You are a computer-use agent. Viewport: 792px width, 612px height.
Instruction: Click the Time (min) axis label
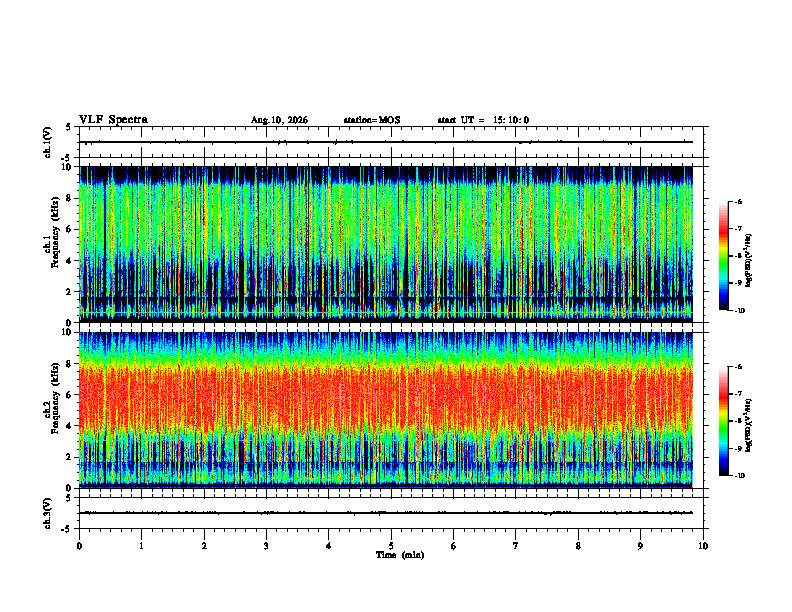click(x=400, y=555)
